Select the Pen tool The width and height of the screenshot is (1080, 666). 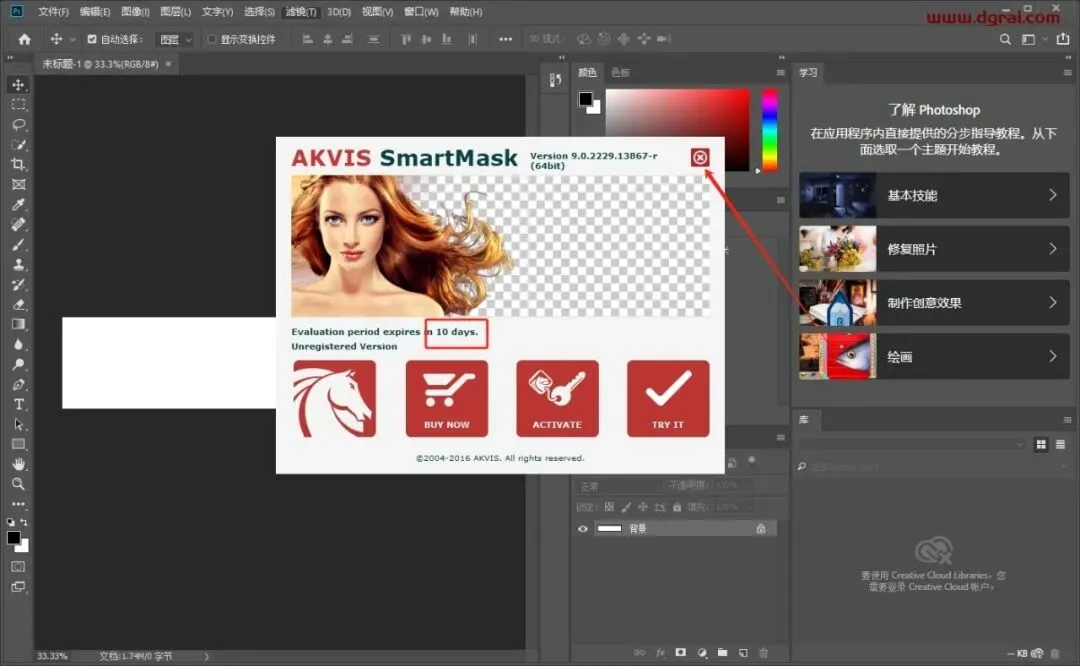pos(19,384)
